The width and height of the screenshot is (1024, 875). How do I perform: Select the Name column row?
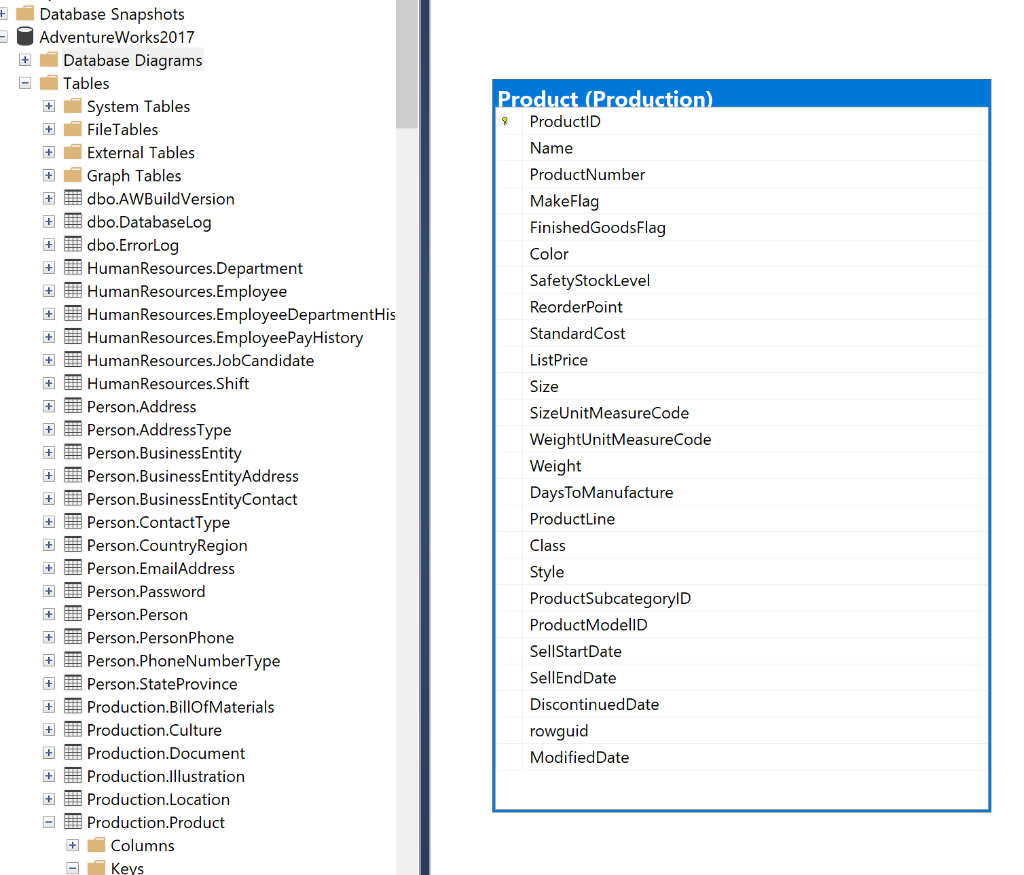click(741, 148)
